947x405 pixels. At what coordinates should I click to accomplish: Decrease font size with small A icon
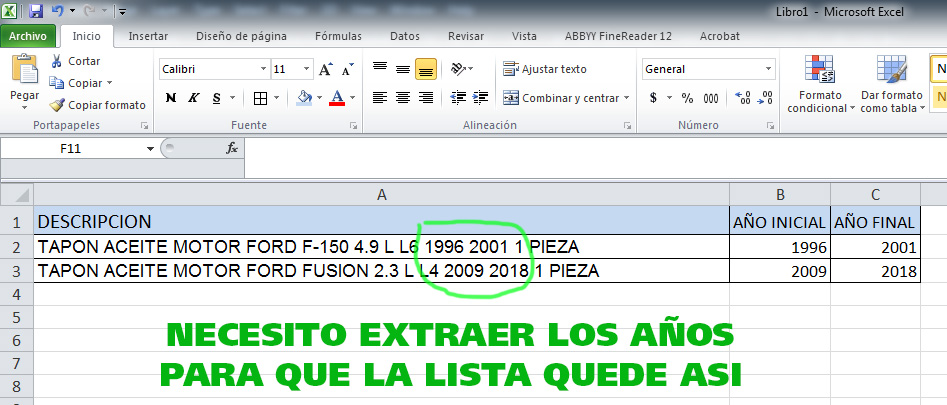coord(347,69)
